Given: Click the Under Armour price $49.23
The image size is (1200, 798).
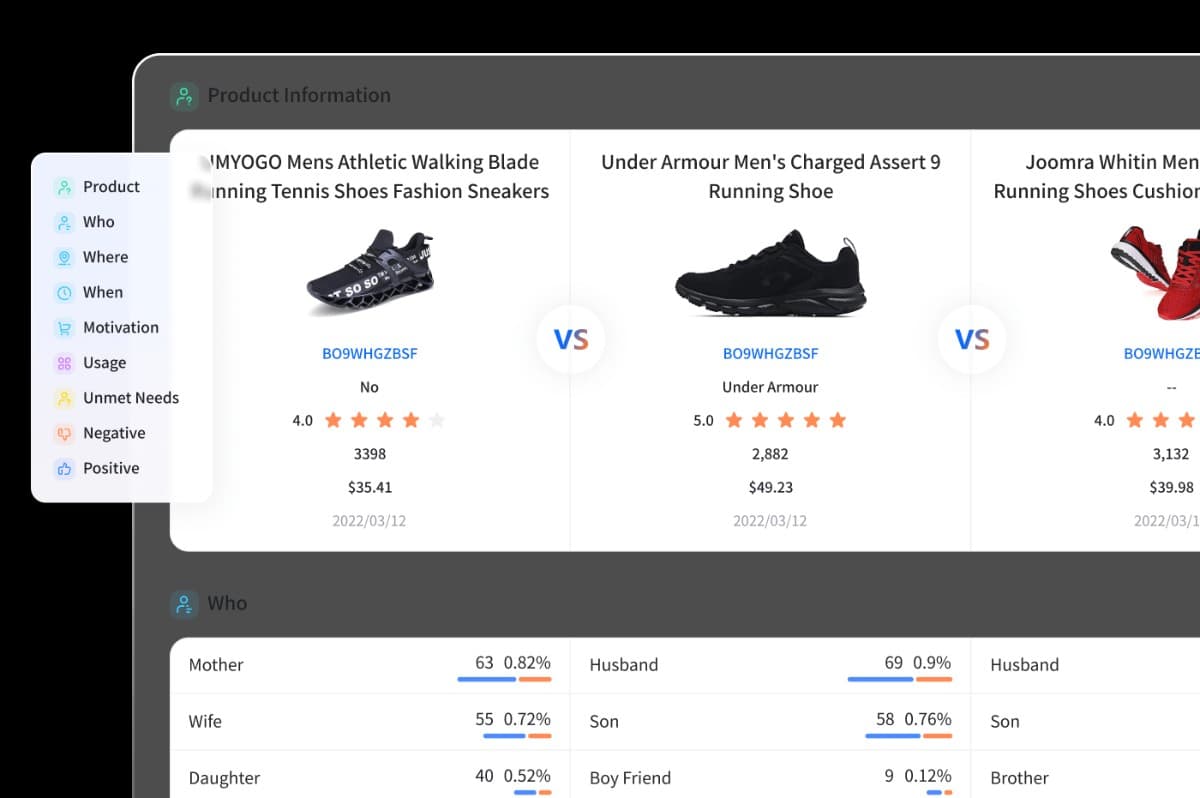Looking at the screenshot, I should (770, 488).
